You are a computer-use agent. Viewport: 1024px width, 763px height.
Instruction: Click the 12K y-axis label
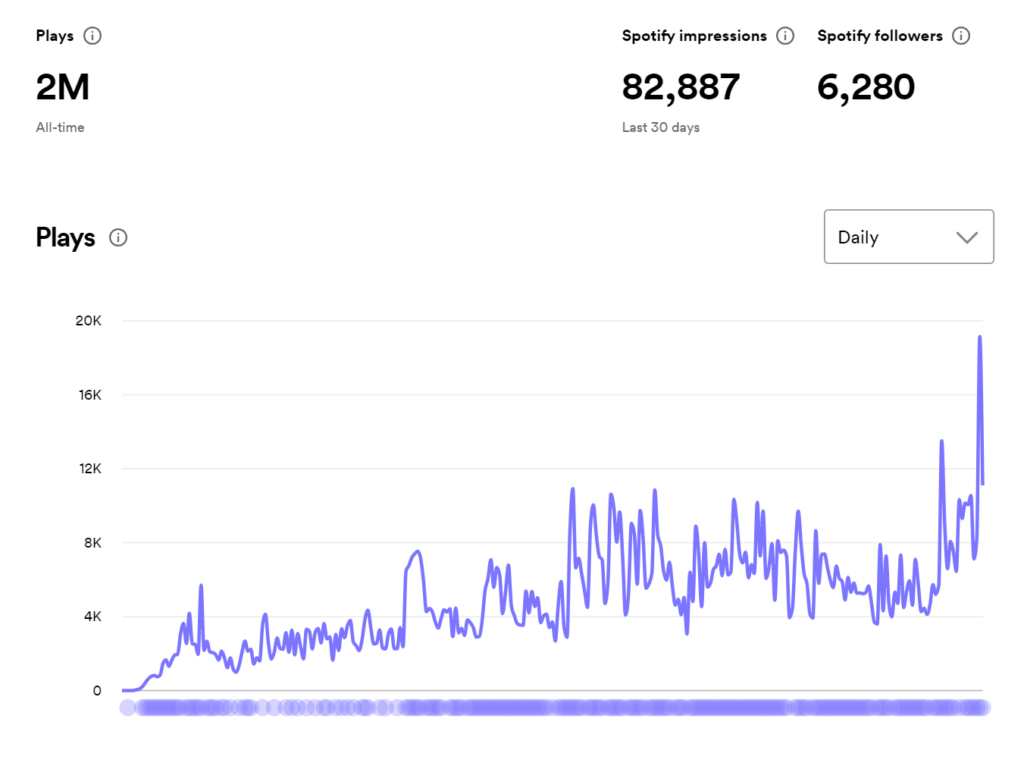88,469
